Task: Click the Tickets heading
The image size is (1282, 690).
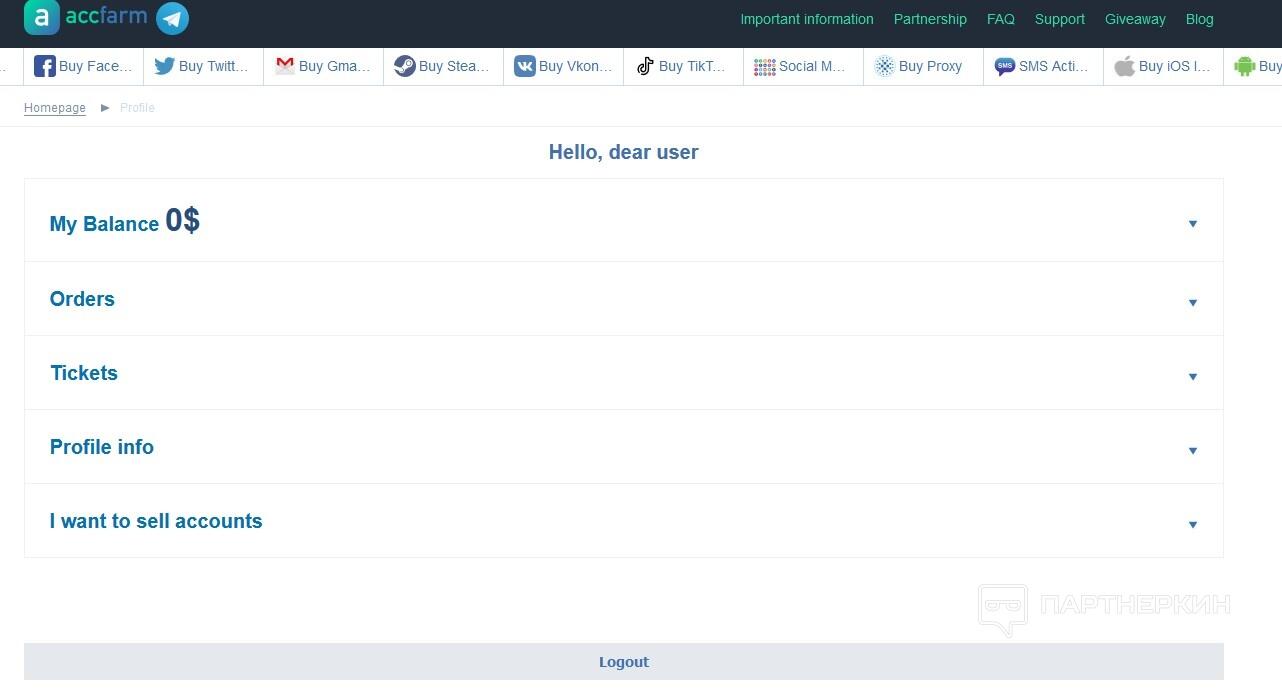Action: point(84,373)
